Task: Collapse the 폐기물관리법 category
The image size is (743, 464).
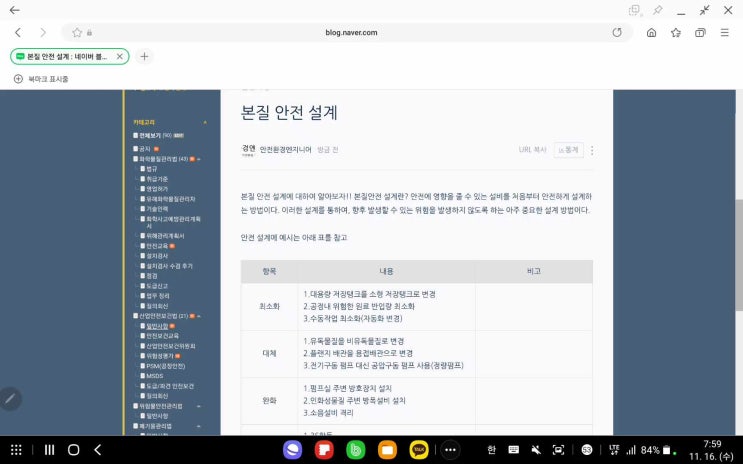Action: tap(199, 426)
